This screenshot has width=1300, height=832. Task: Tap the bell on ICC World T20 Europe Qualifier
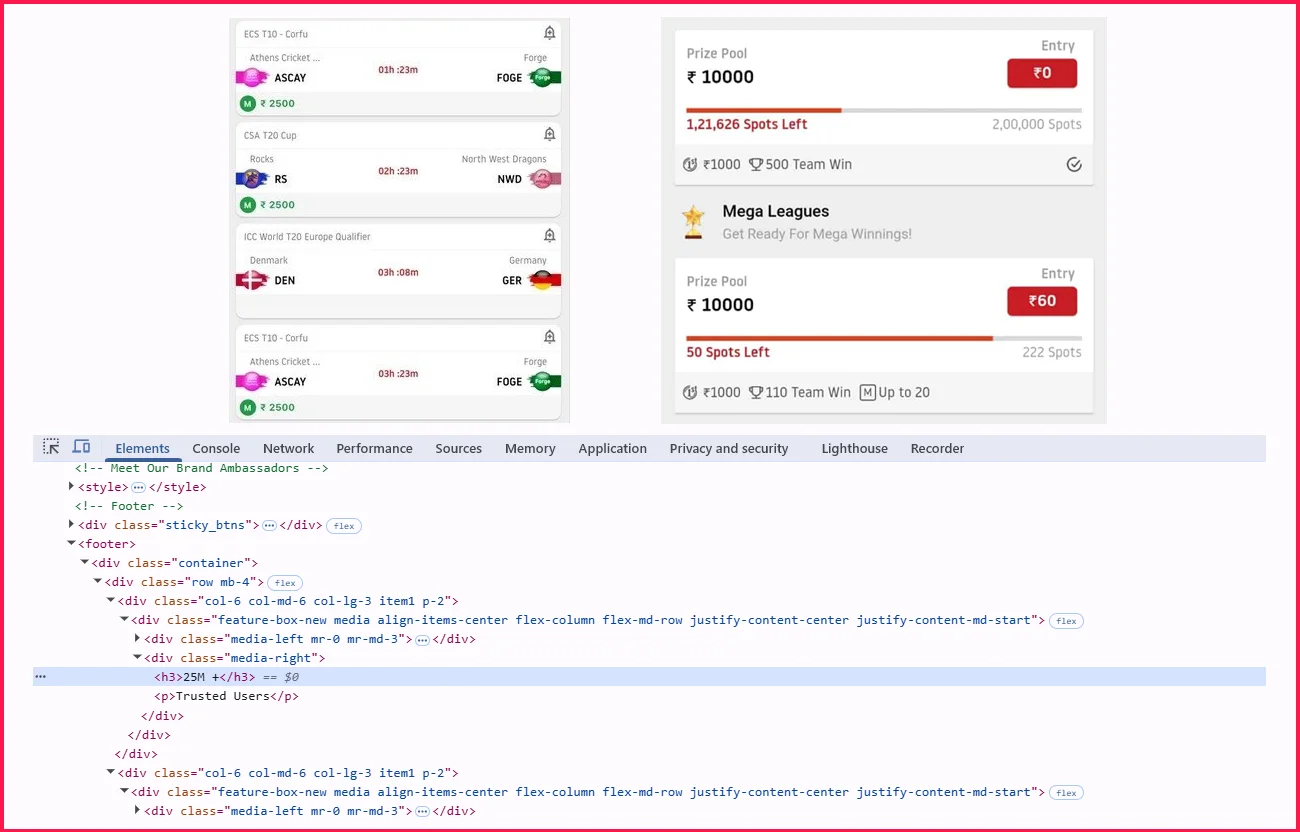[549, 236]
